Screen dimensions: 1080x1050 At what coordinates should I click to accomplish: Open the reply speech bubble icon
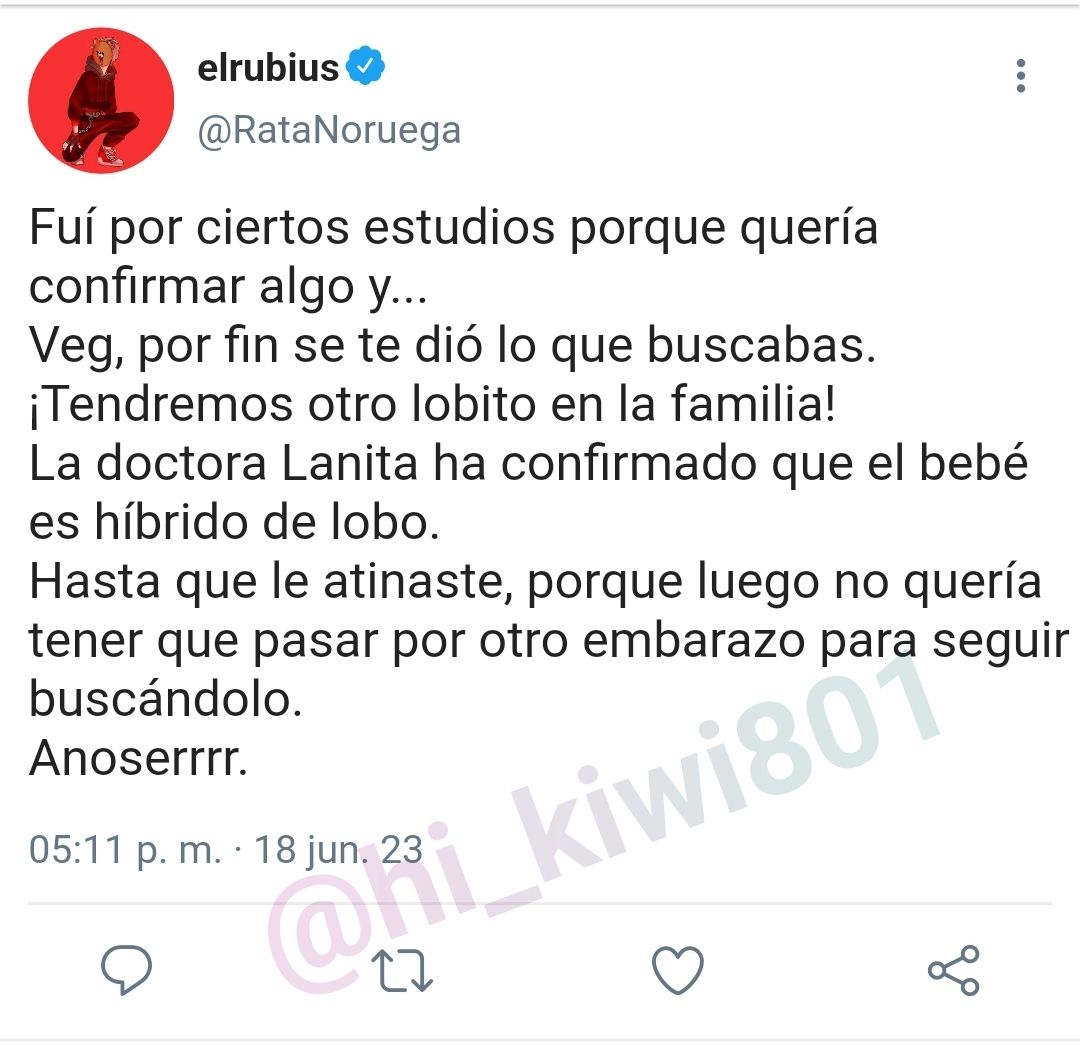click(x=126, y=969)
